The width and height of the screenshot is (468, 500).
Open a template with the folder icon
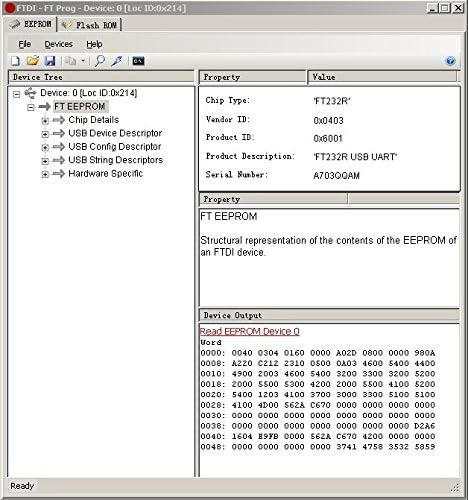33,61
